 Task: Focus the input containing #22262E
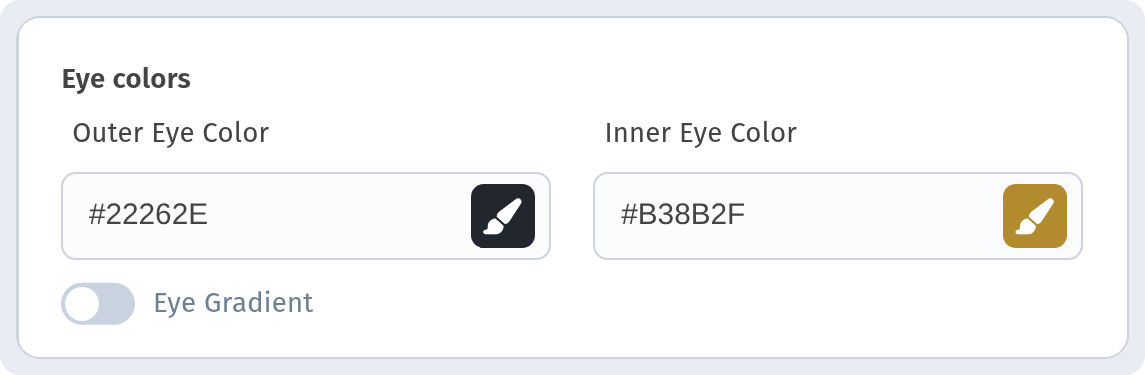click(267, 216)
